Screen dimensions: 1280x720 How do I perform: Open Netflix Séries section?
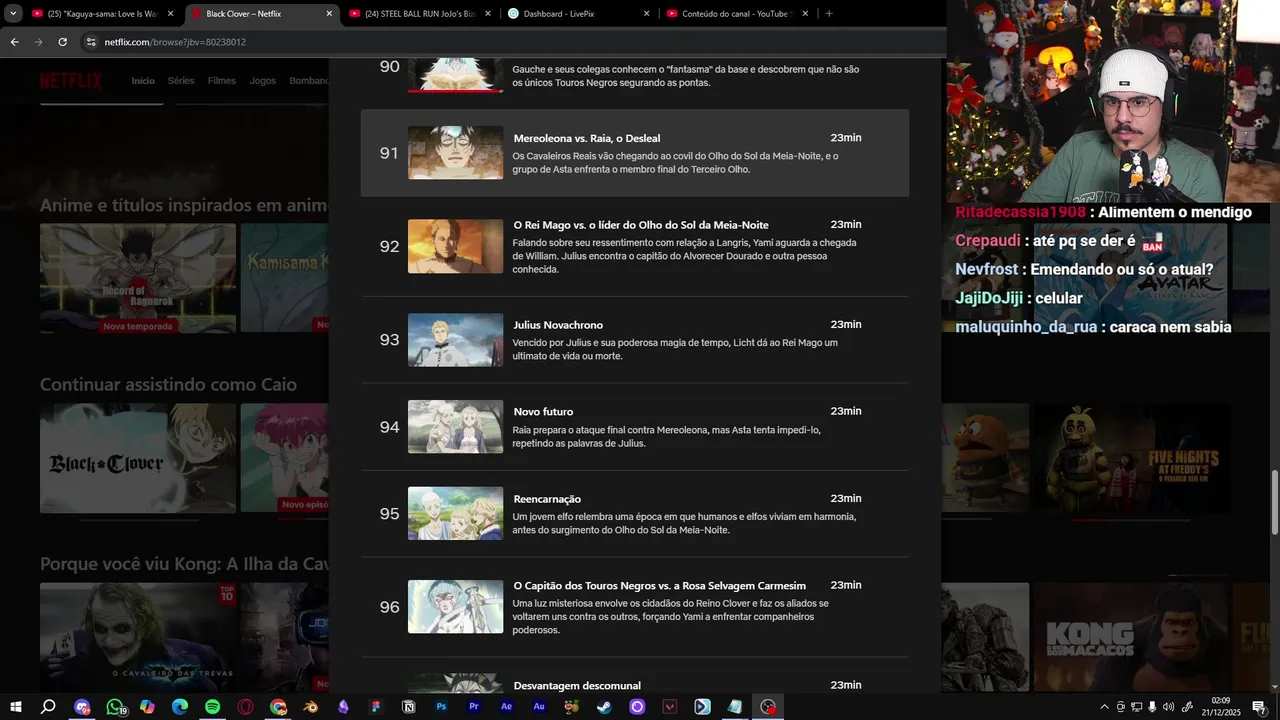(181, 81)
